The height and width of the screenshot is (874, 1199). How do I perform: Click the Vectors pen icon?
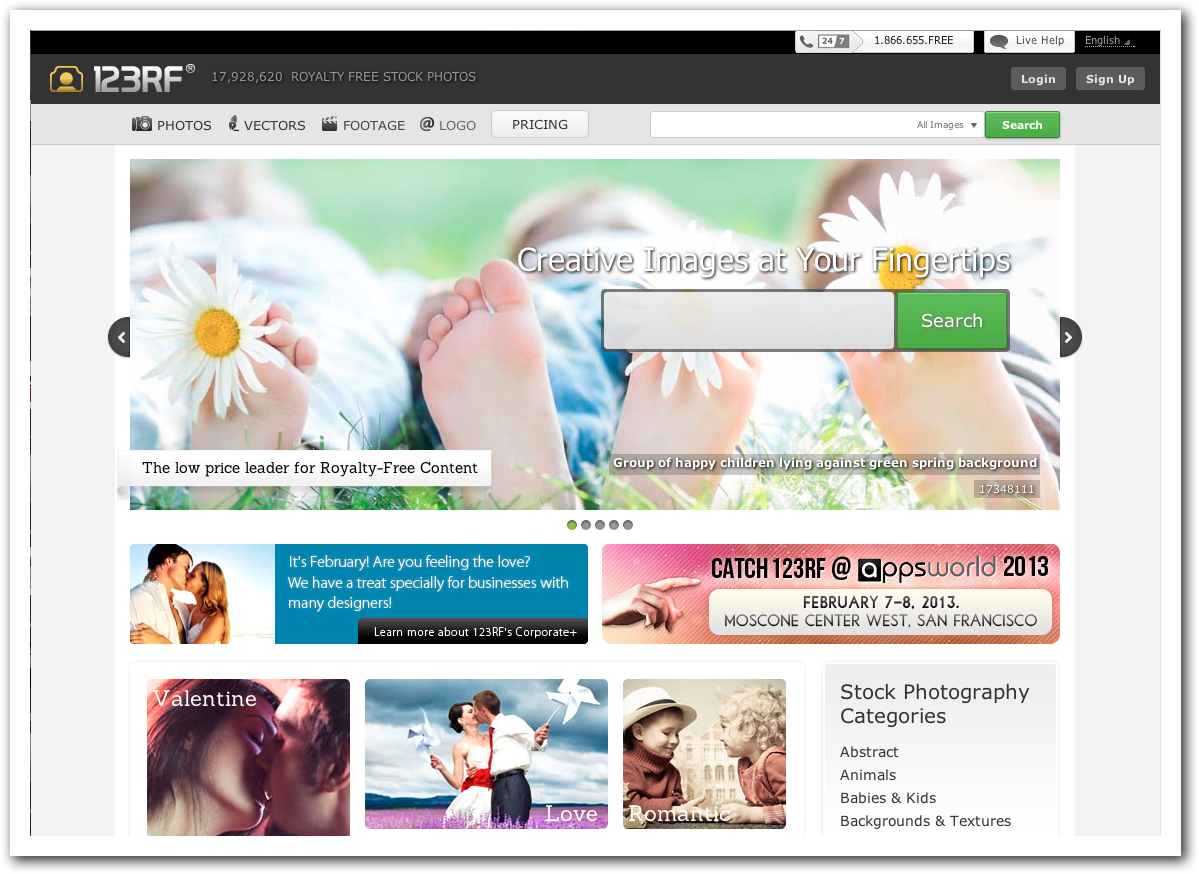click(233, 124)
